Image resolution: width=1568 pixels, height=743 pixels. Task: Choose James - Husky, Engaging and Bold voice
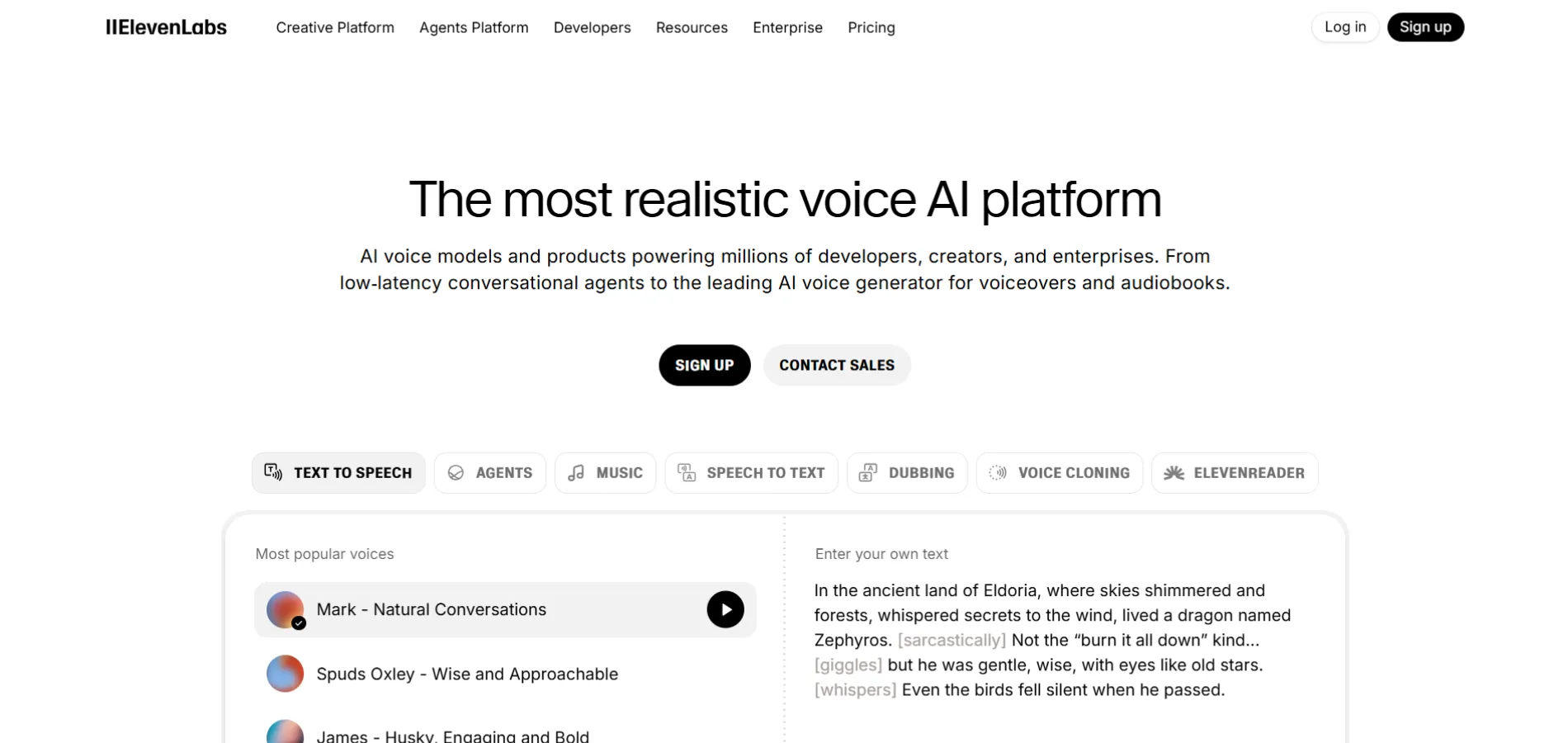click(x=452, y=736)
